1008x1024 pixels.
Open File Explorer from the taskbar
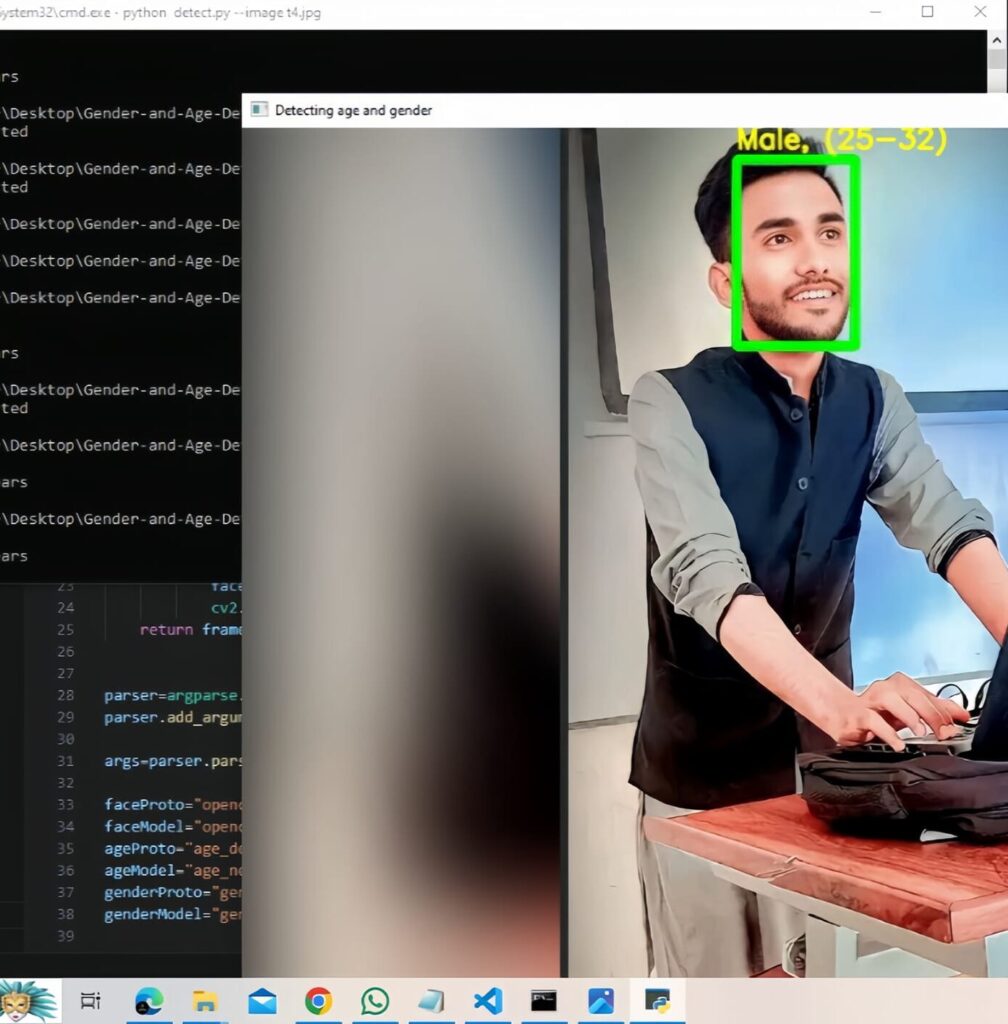click(x=205, y=1000)
